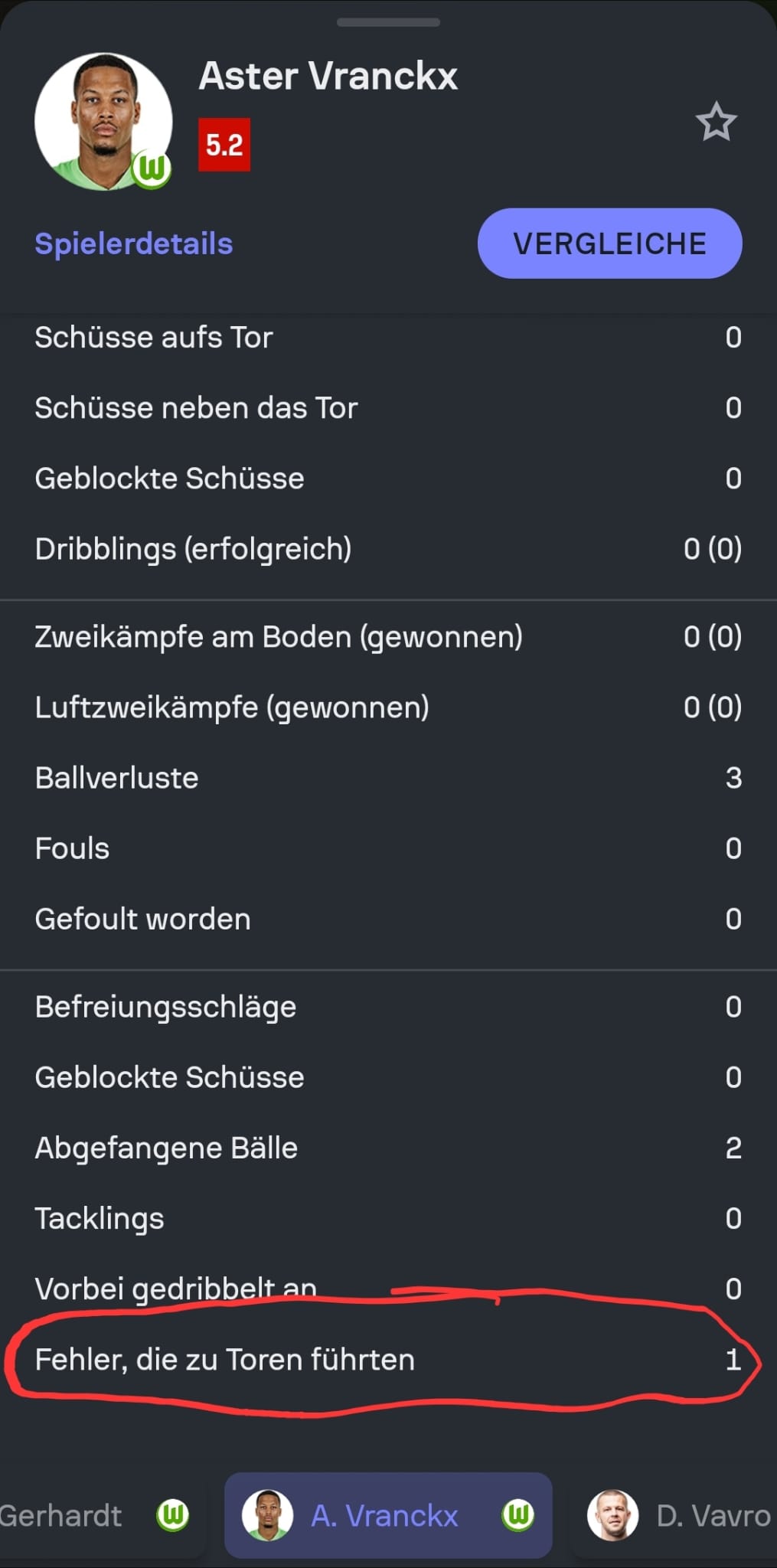Open the player profile photo
777x1568 pixels.
pos(103,119)
